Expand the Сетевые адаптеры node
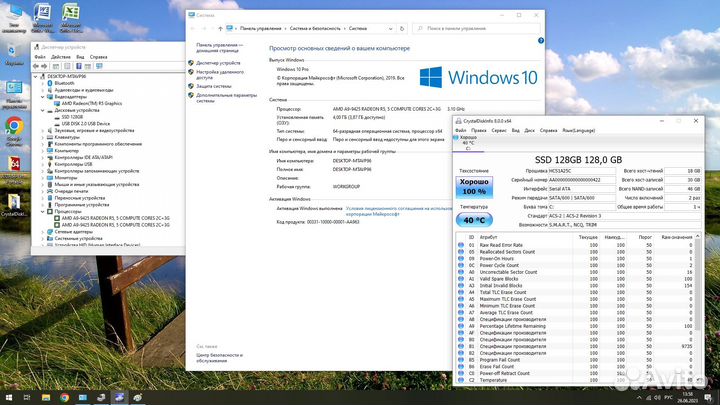 [x=43, y=232]
